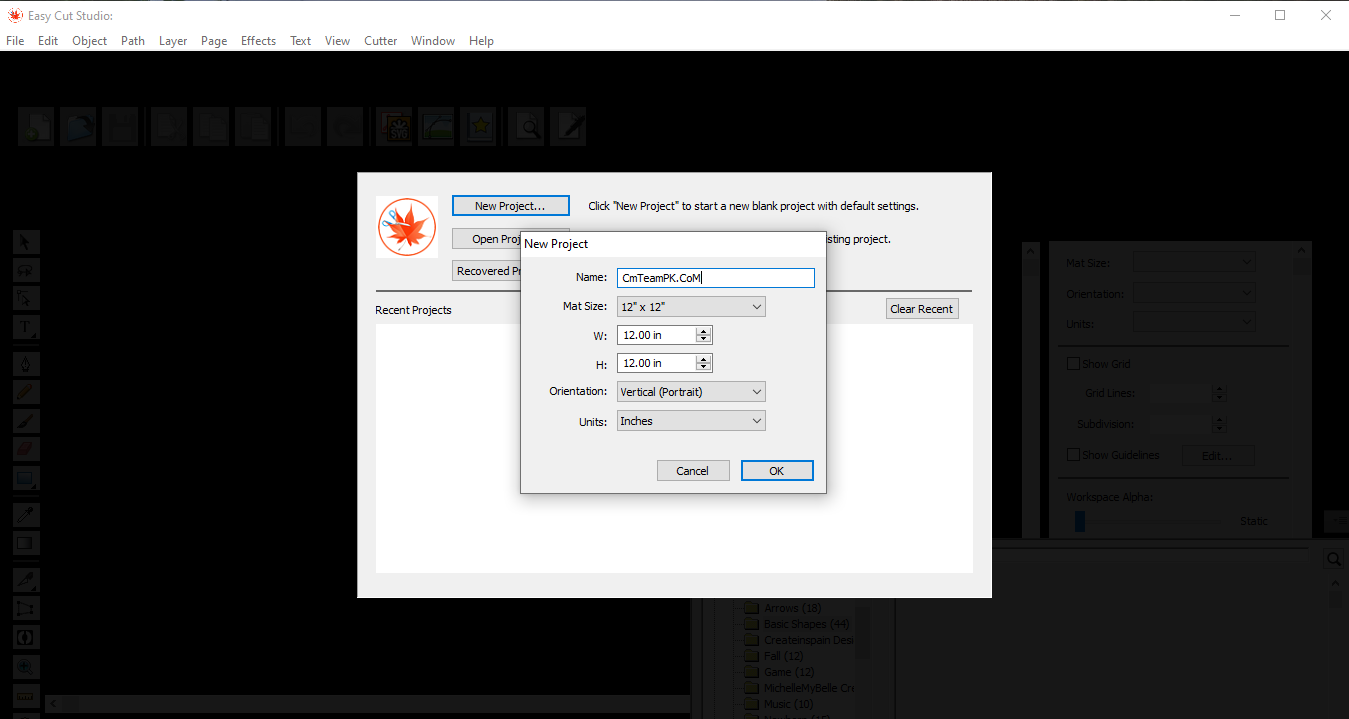The image size is (1349, 719).
Task: Click the New document icon in main toolbar
Action: point(36,127)
